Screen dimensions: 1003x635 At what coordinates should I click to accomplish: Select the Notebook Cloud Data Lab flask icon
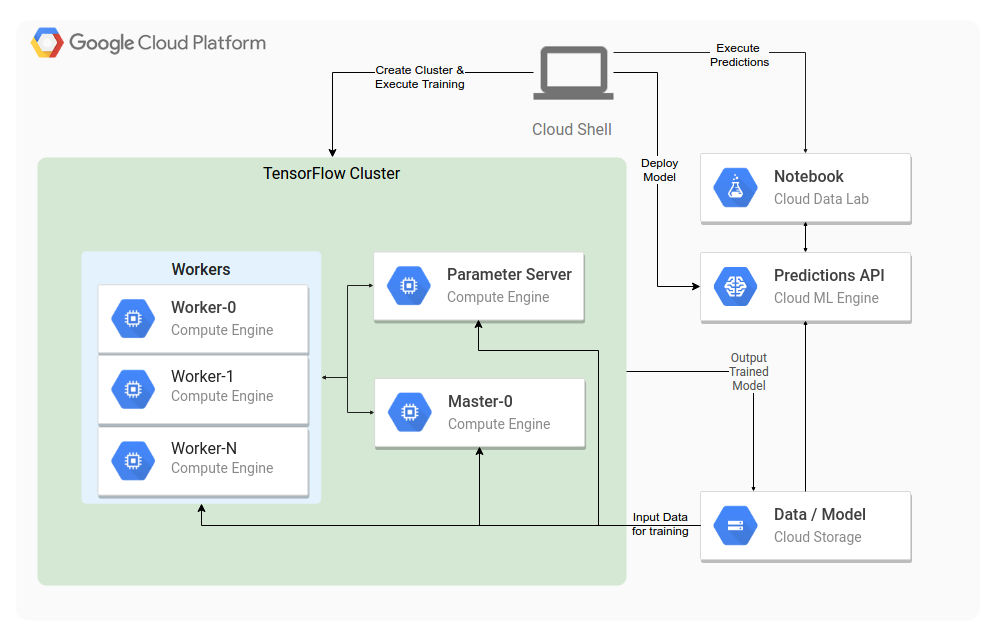pyautogui.click(x=735, y=188)
